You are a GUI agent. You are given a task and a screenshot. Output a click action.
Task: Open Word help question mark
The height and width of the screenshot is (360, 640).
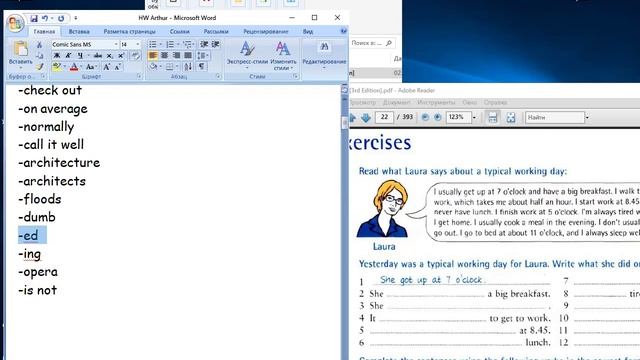tap(344, 31)
